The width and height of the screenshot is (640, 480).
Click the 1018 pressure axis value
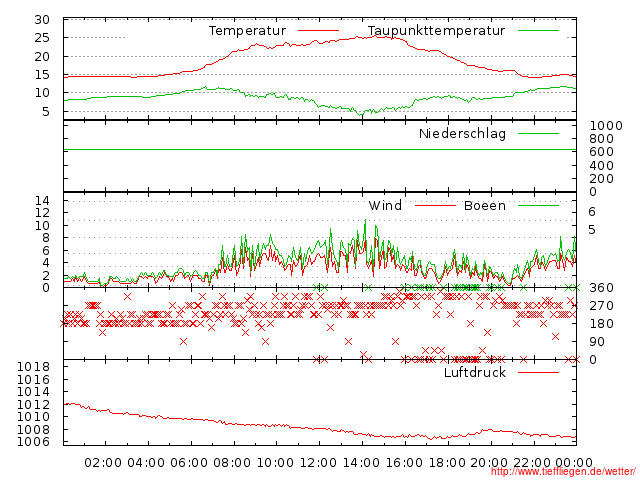34,367
